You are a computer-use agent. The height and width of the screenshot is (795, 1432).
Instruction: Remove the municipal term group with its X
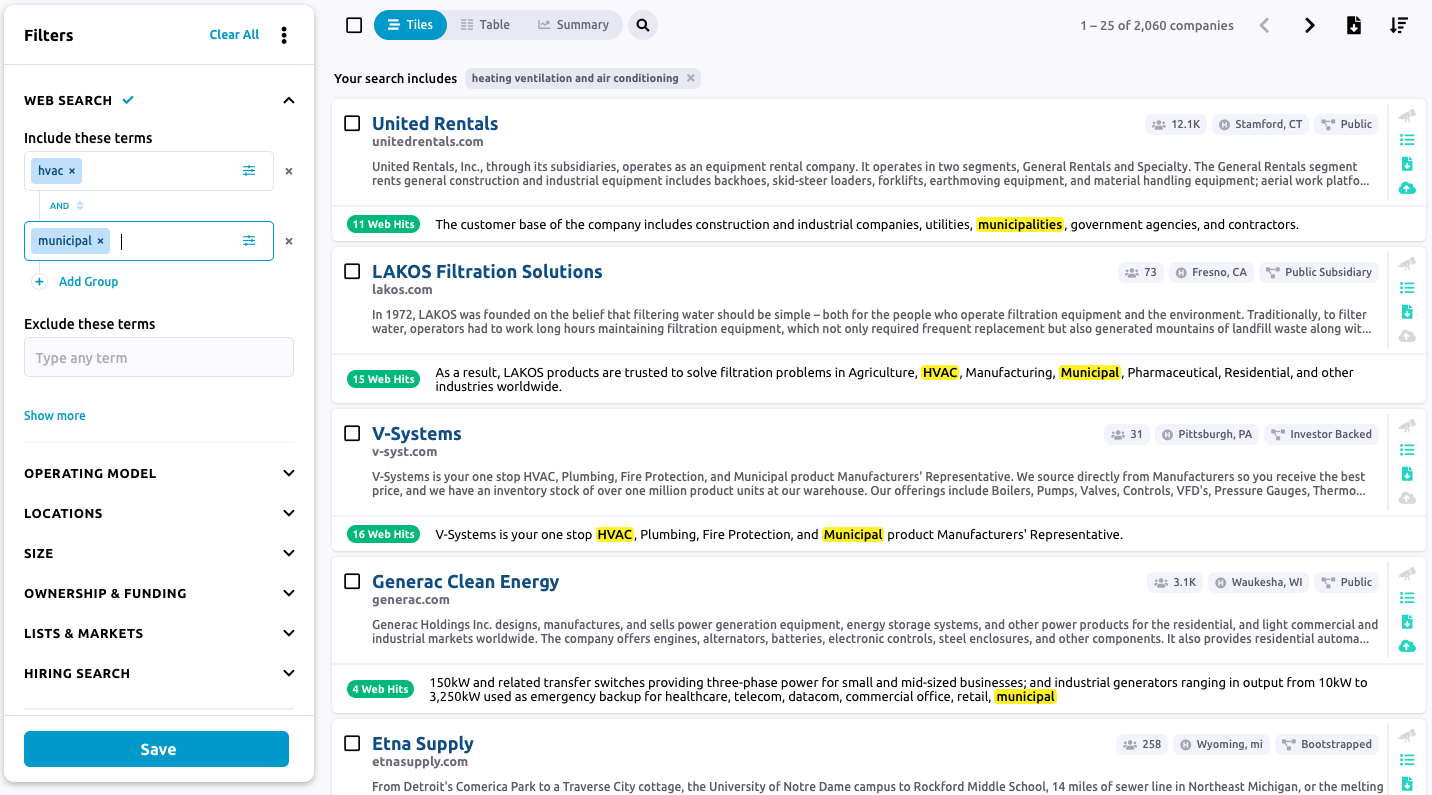[x=289, y=241]
